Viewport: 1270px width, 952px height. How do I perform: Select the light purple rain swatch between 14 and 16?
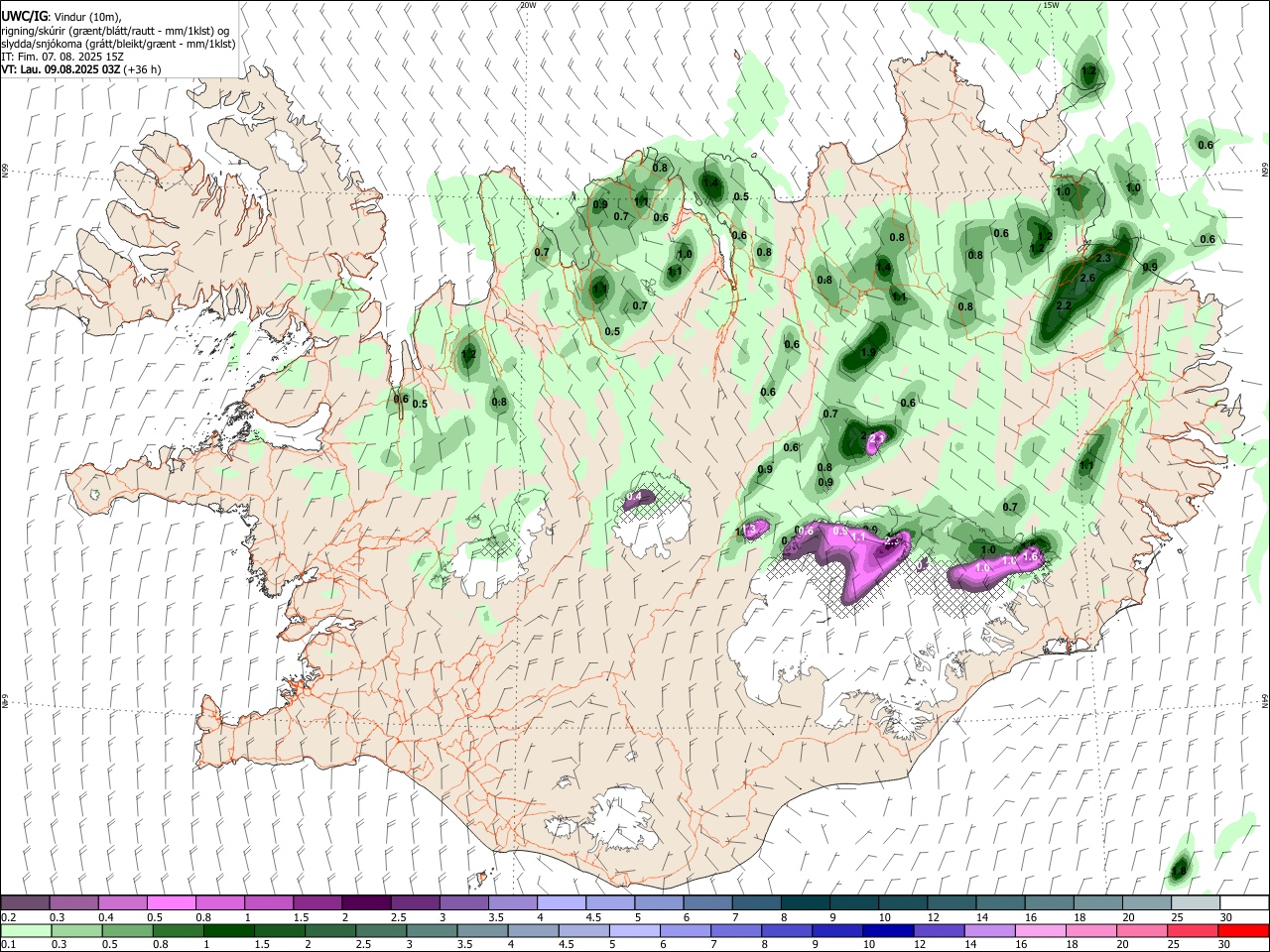tap(989, 930)
